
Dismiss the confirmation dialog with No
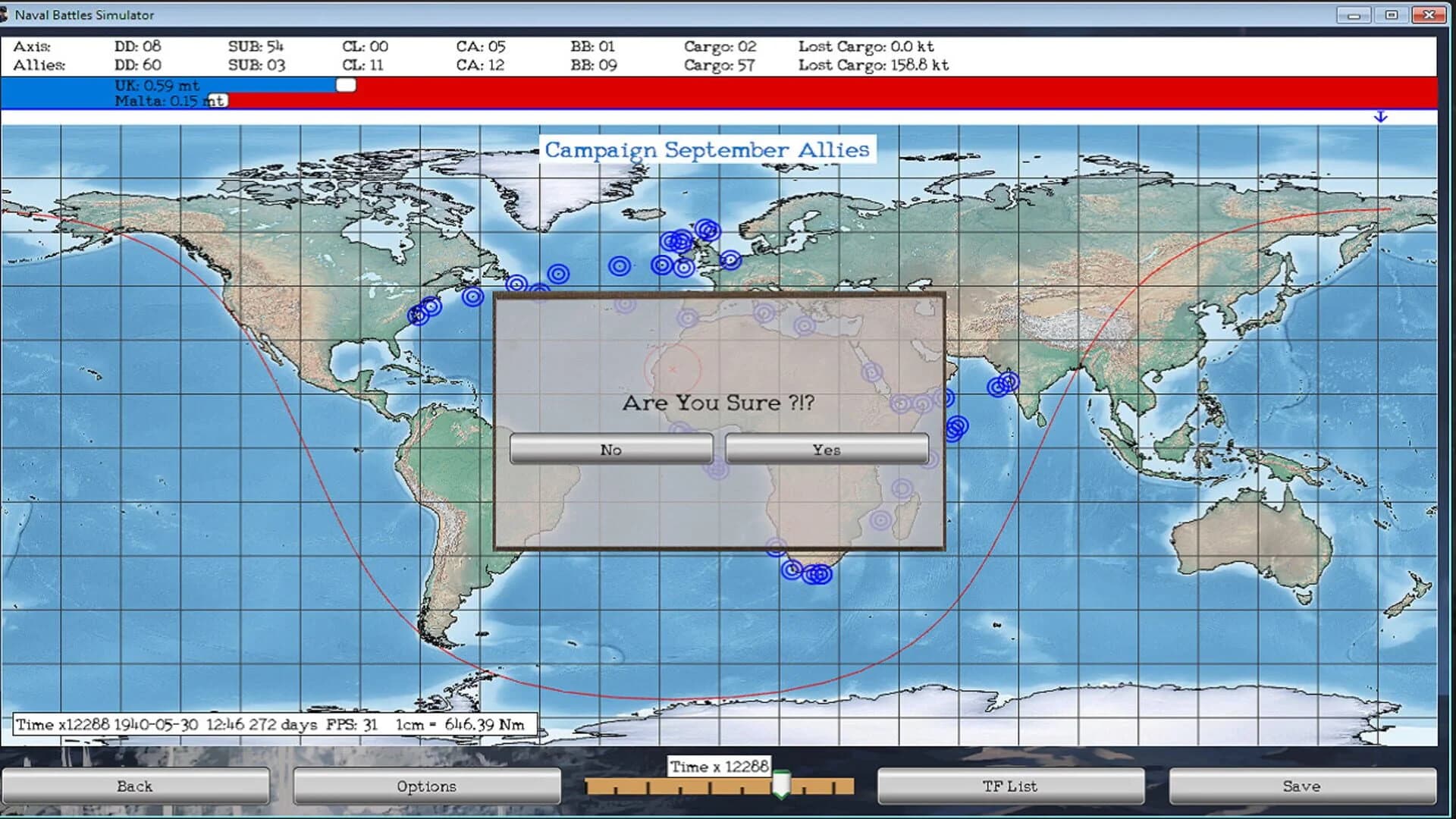pos(611,449)
